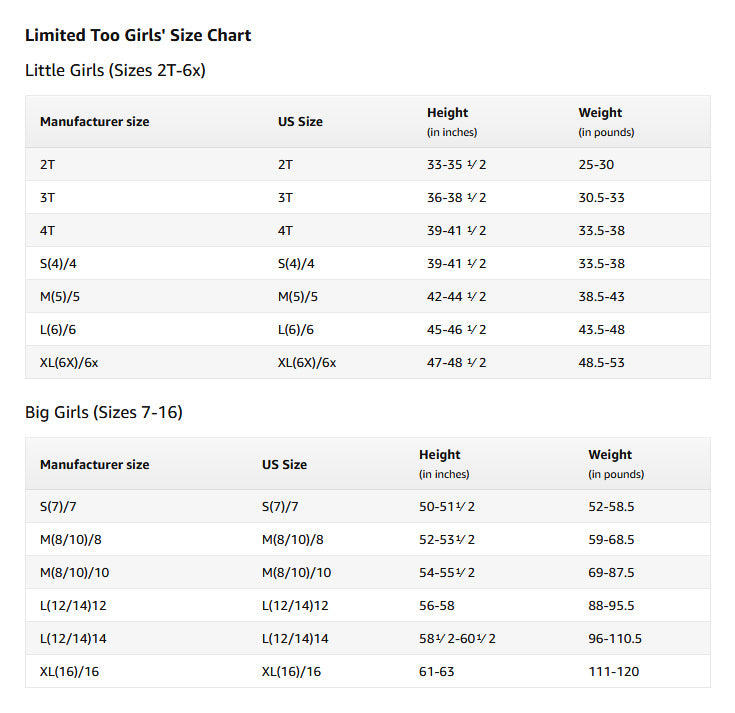Select the L(12/14)12 manufacturer size cell
Viewport: 735px width, 713px height.
(73, 606)
